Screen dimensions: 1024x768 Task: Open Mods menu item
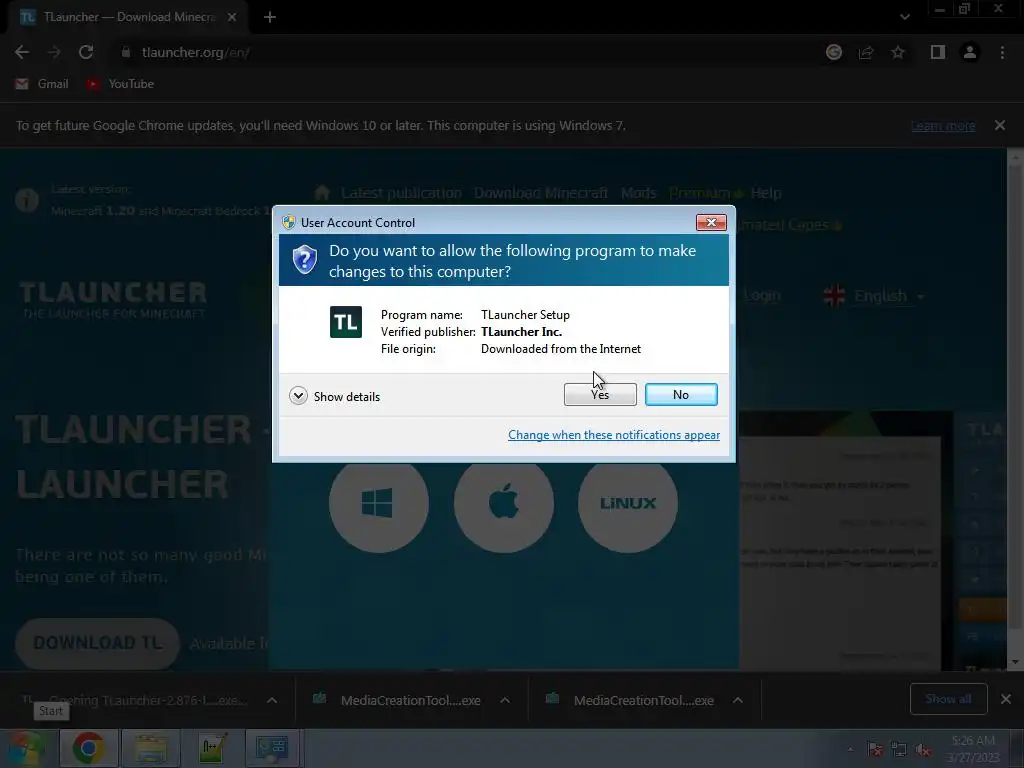(638, 193)
